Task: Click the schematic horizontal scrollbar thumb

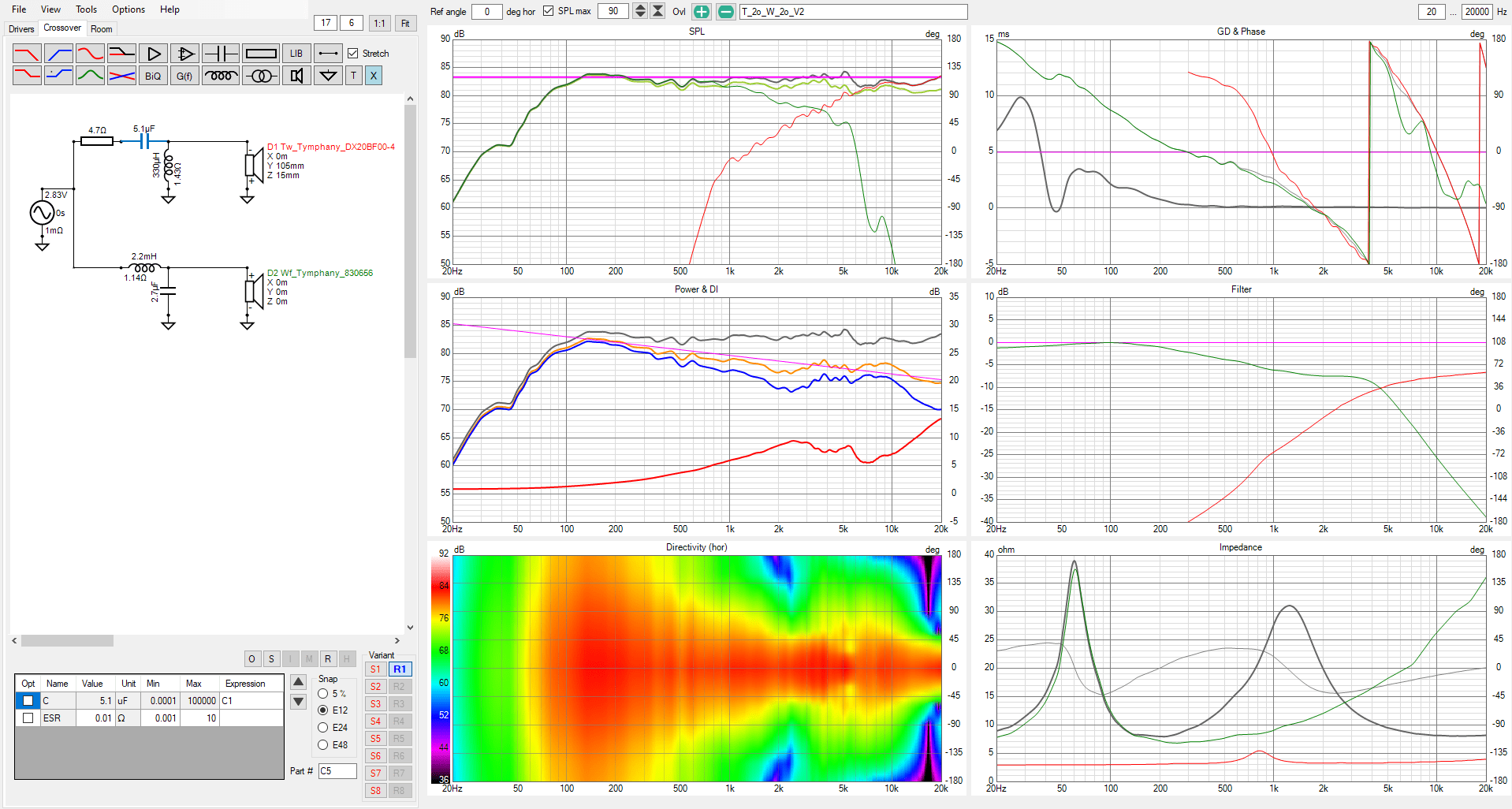Action: pos(67,641)
